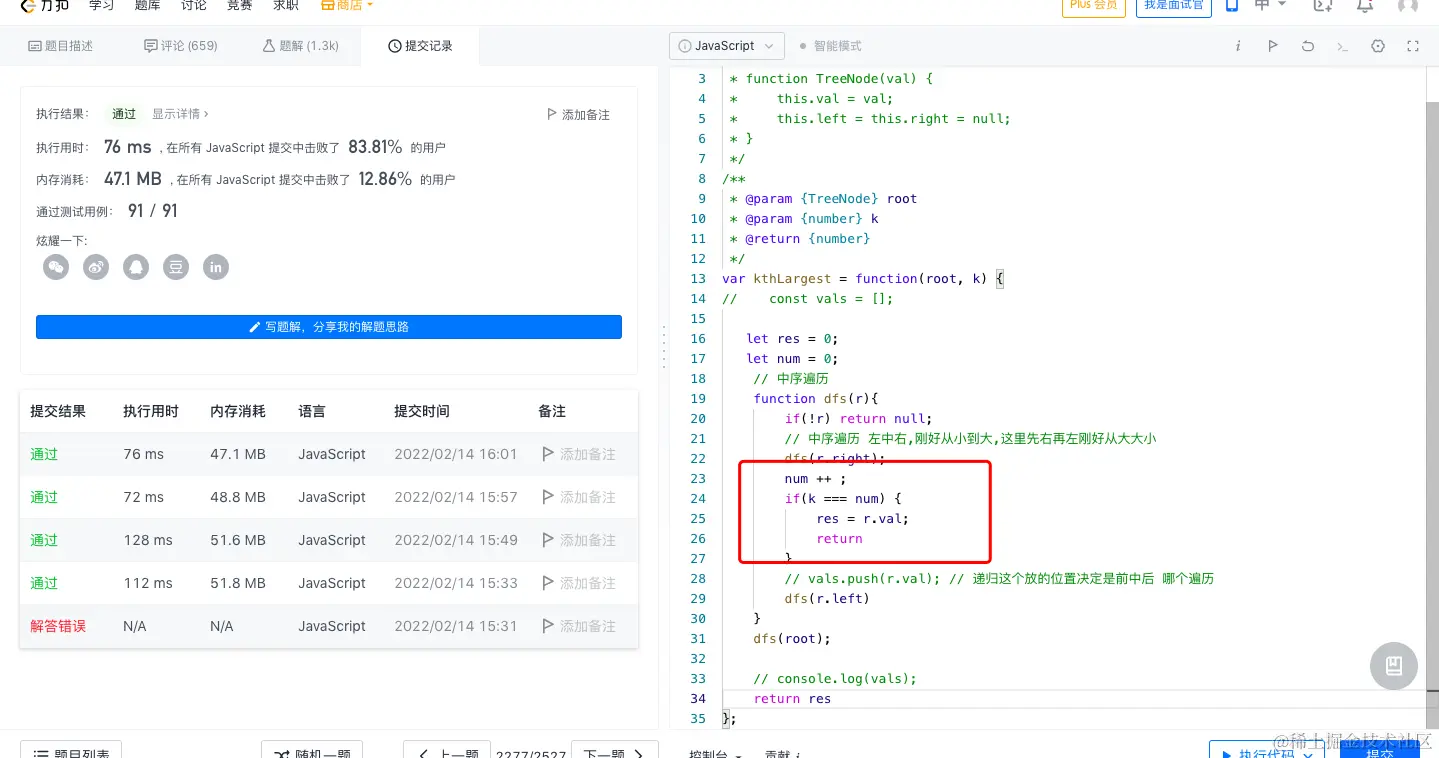Click the 执行用时 column header
1439x758 pixels.
coord(151,411)
